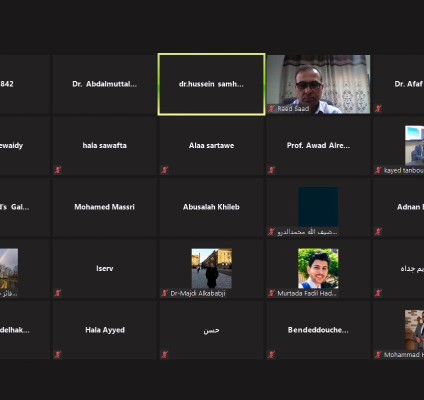Click the partial name 'delhak...'
The width and height of the screenshot is (424, 400).
tap(15, 330)
